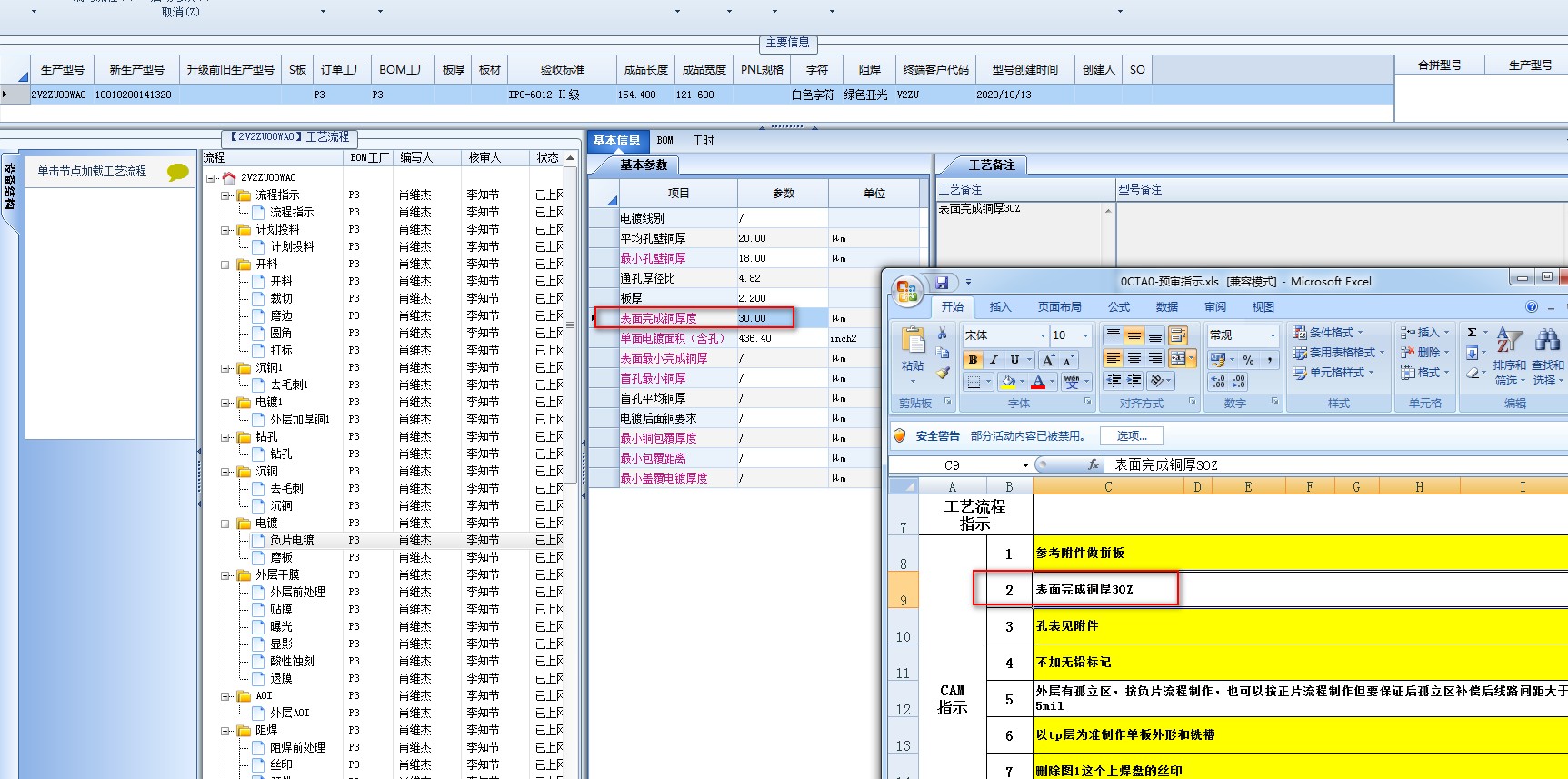Switch to the 插入 ribbon tab
The width and height of the screenshot is (1568, 779).
coord(1000,307)
